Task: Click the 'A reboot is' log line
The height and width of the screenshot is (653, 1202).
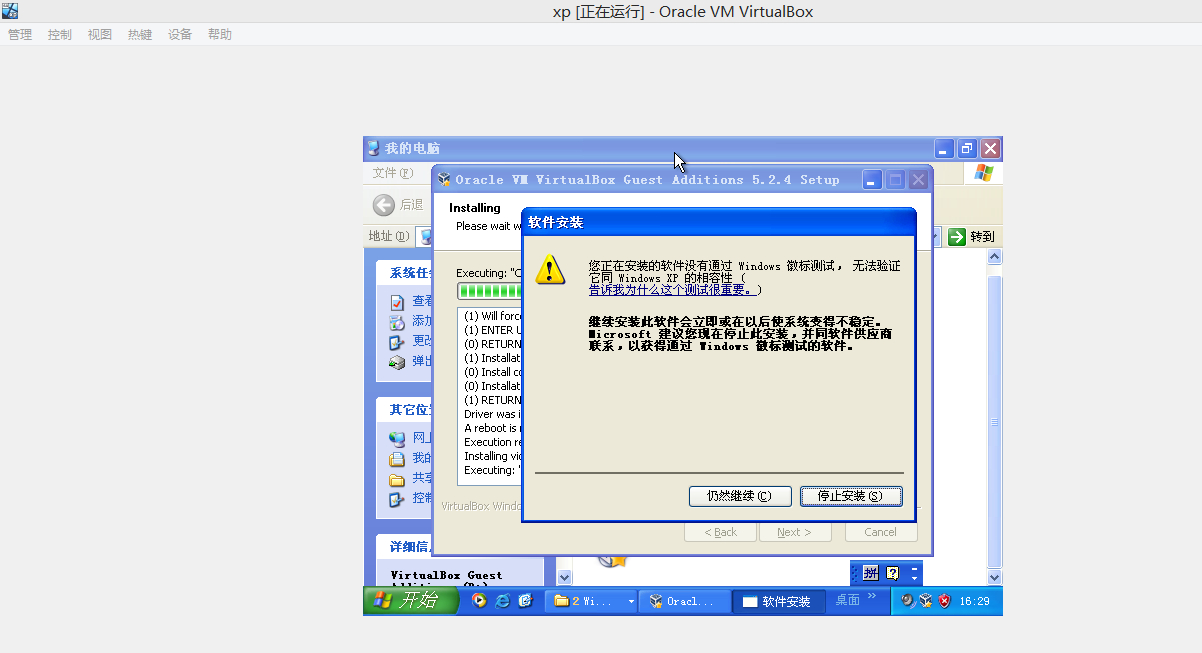Action: (x=490, y=428)
